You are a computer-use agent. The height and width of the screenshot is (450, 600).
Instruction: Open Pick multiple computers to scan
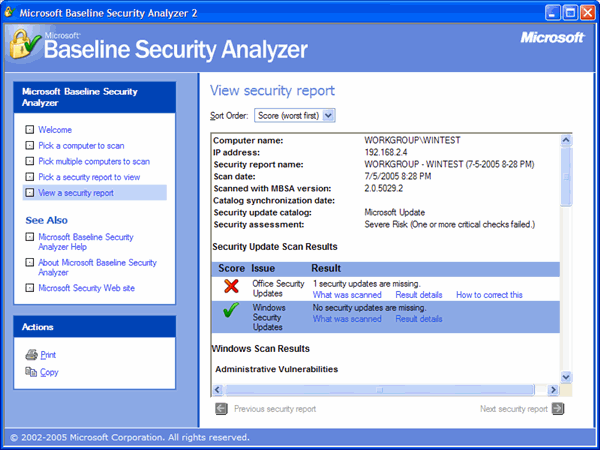pos(94,161)
